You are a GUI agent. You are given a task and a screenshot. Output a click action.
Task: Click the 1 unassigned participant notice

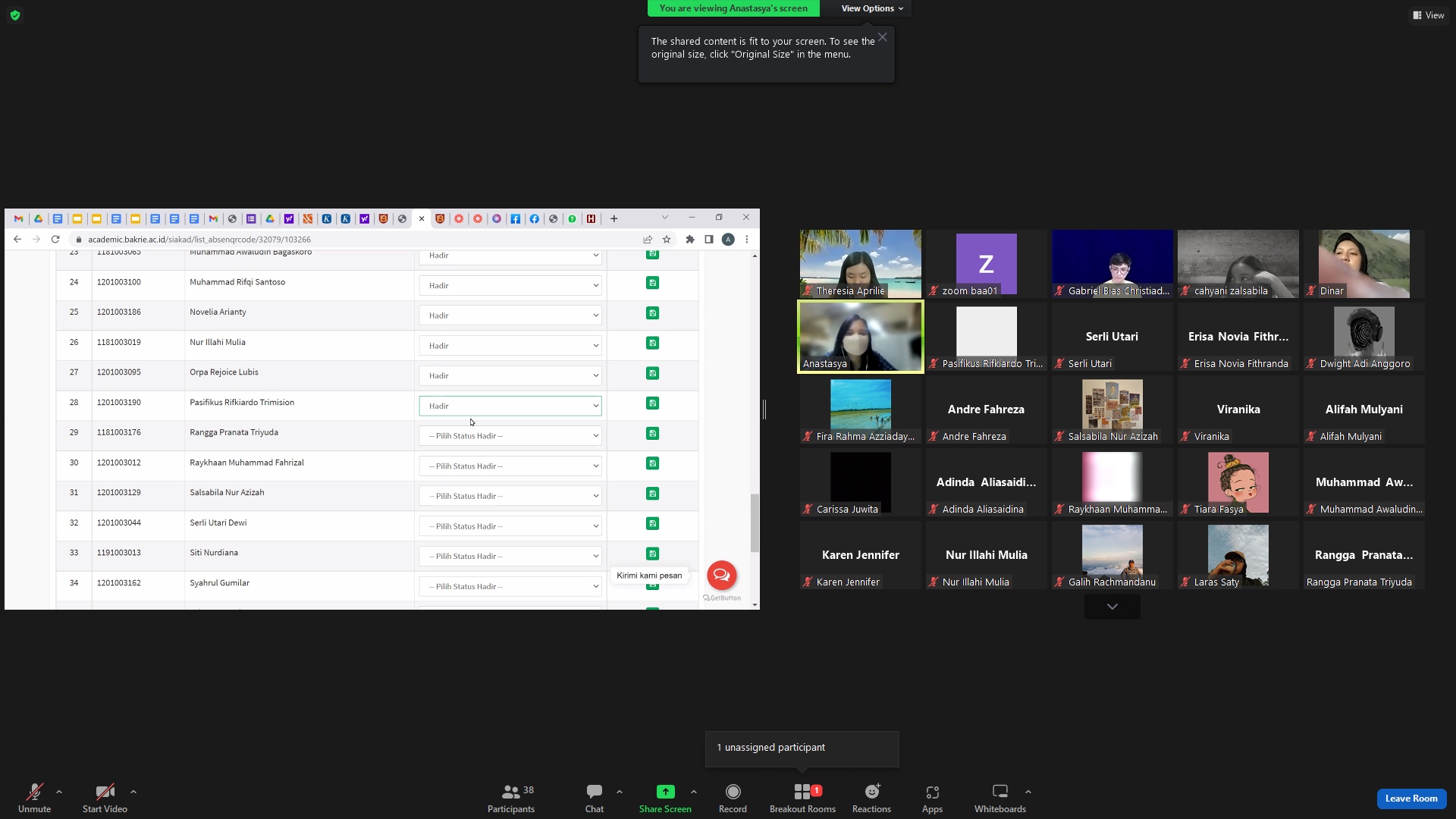802,748
